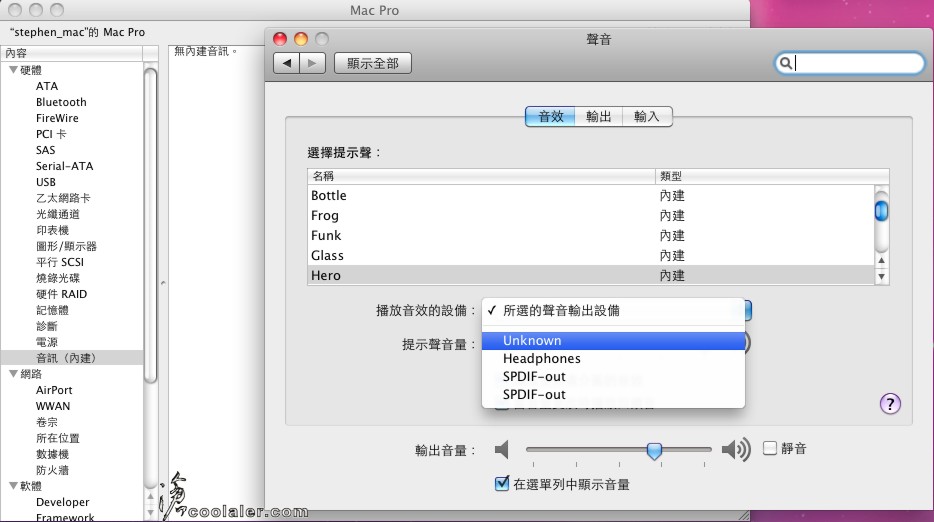Viewport: 934px width, 522px height.
Task: Select 平行 SCSI in Mac Pro sidebar
Action: coord(60,262)
